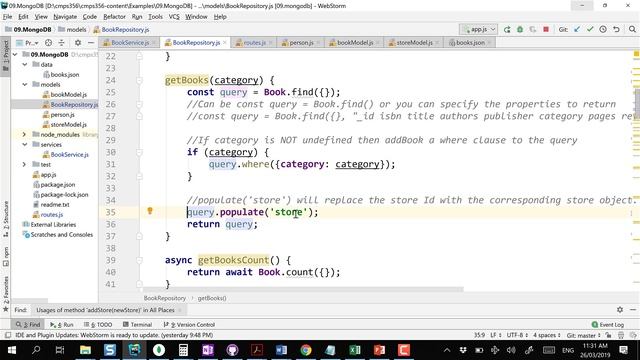Open the Navigate menu
The height and width of the screenshot is (360, 640).
click(x=65, y=17)
